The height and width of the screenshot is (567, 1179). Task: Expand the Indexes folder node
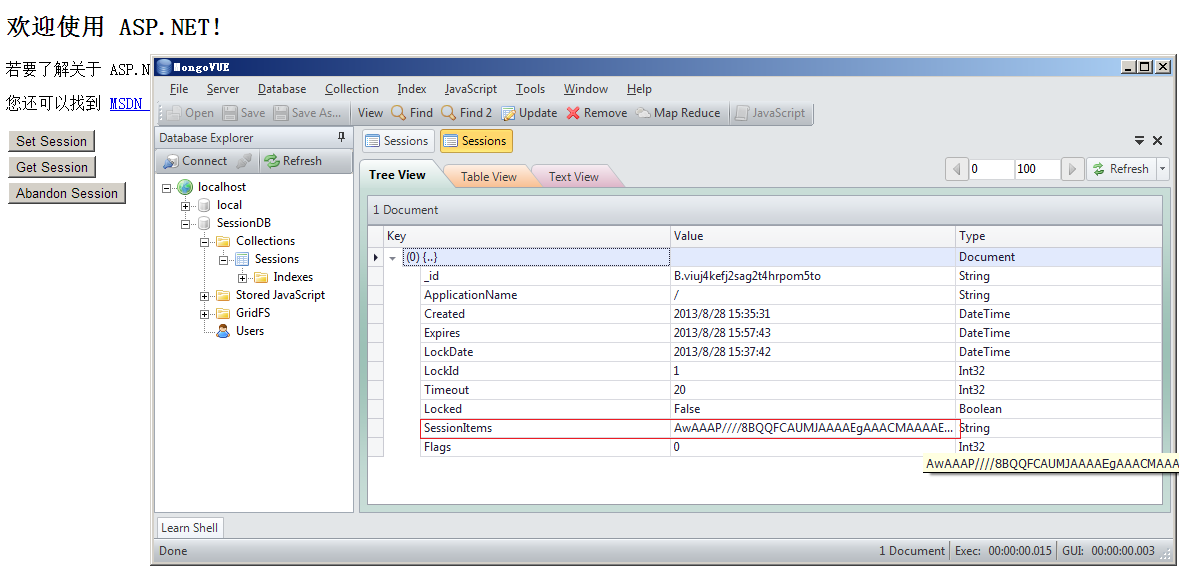(241, 277)
